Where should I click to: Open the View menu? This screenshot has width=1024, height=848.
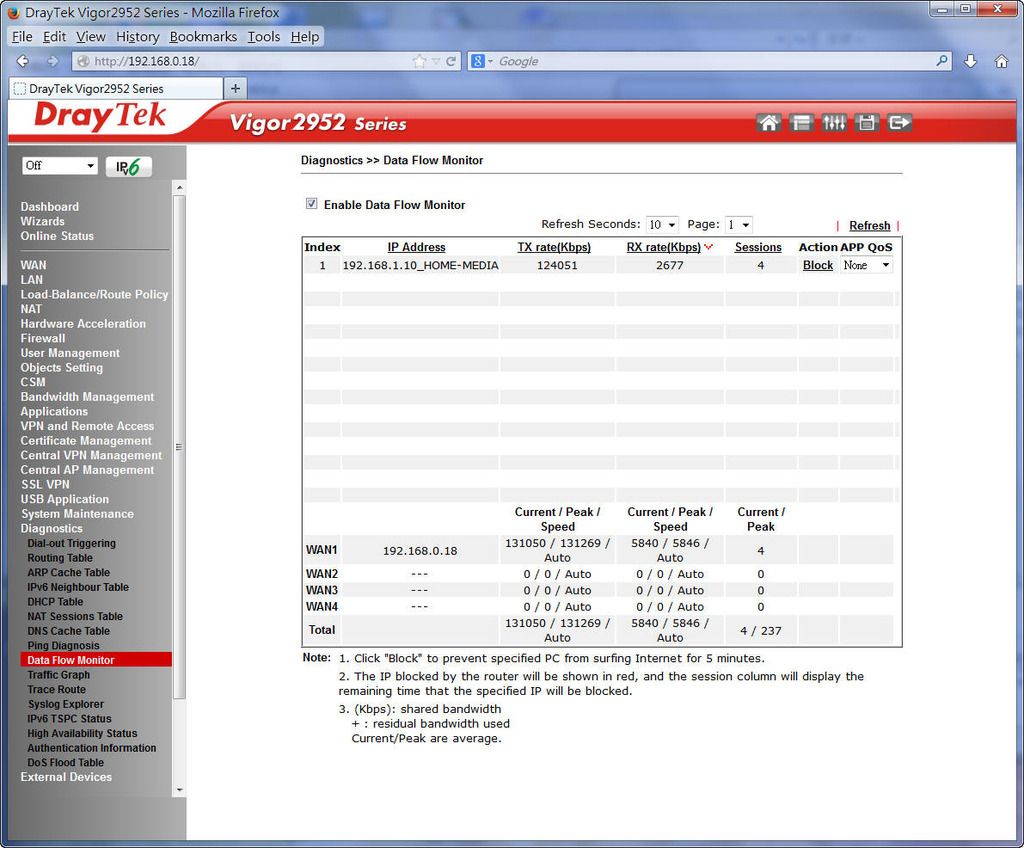pos(91,37)
